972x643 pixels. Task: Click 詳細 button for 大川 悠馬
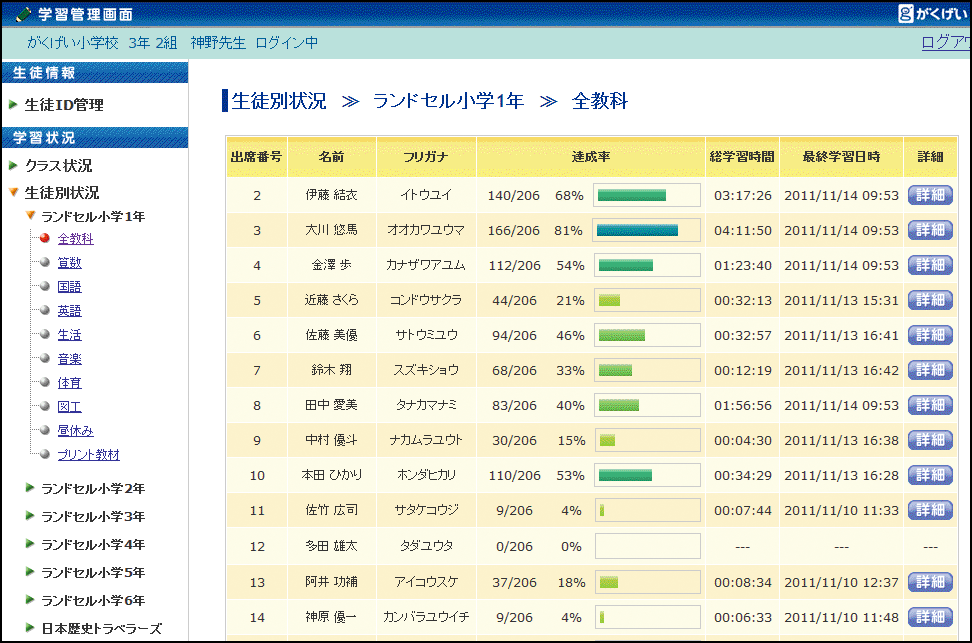930,230
